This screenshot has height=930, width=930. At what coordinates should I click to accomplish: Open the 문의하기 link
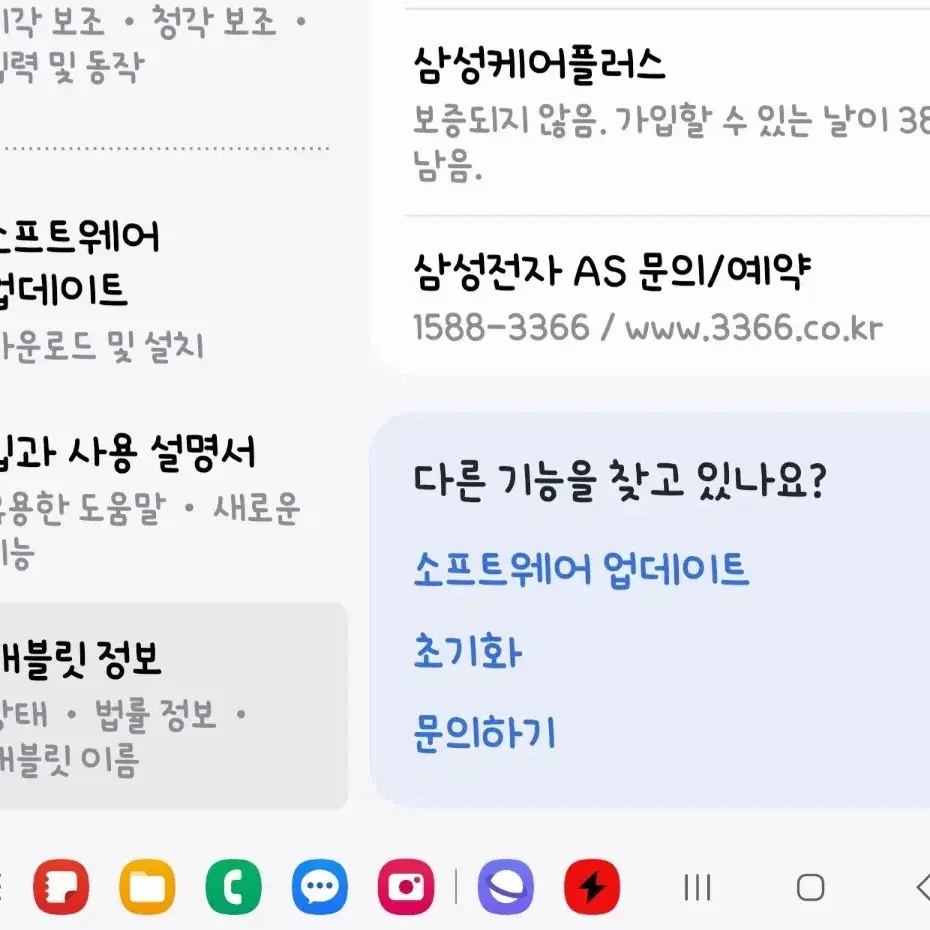(484, 733)
